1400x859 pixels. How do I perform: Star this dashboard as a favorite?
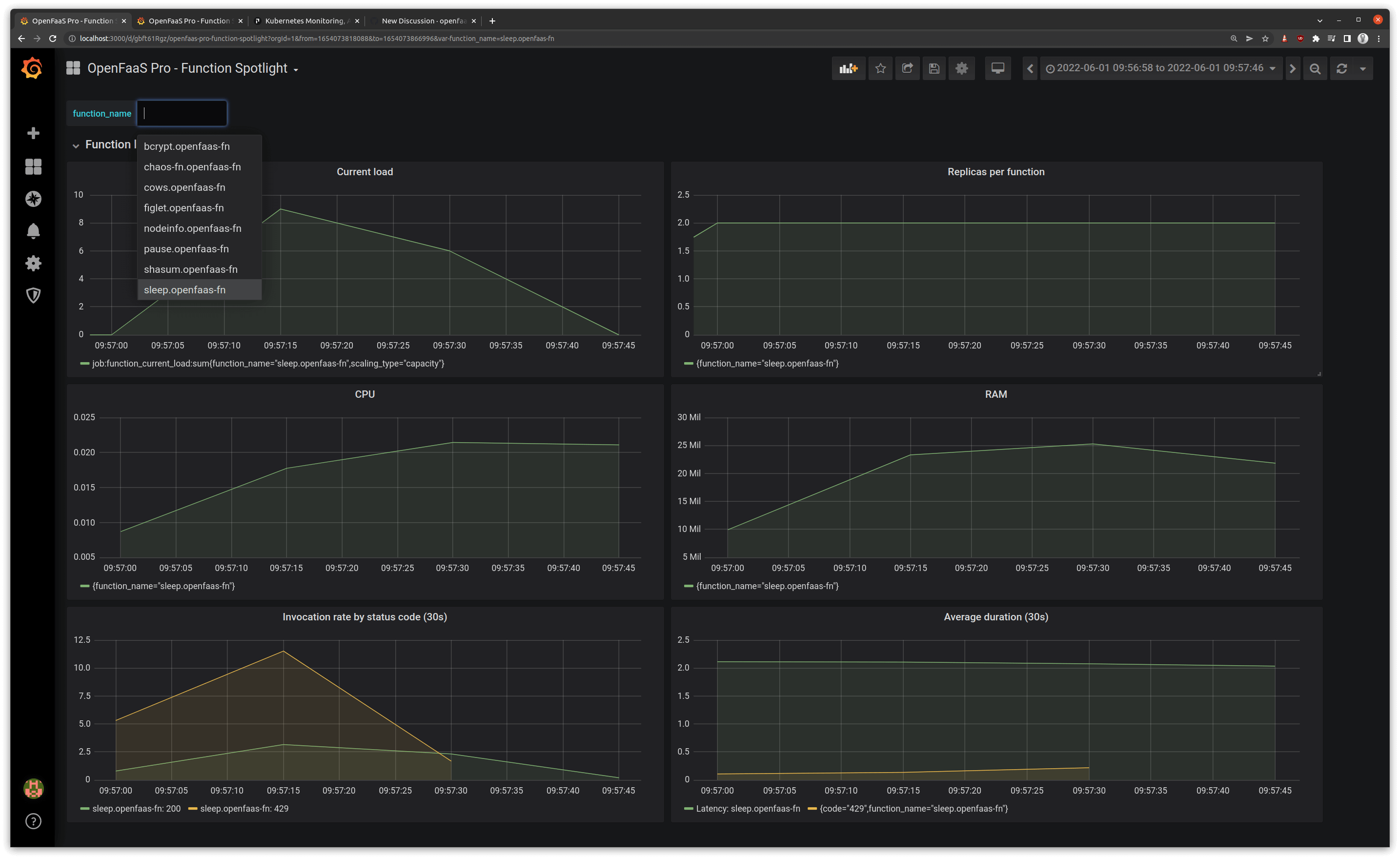click(880, 68)
